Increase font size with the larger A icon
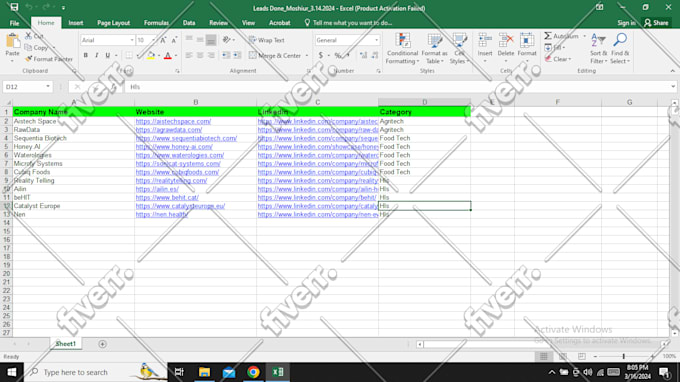Screen dimensions: 680x382 pyautogui.click(x=163, y=40)
